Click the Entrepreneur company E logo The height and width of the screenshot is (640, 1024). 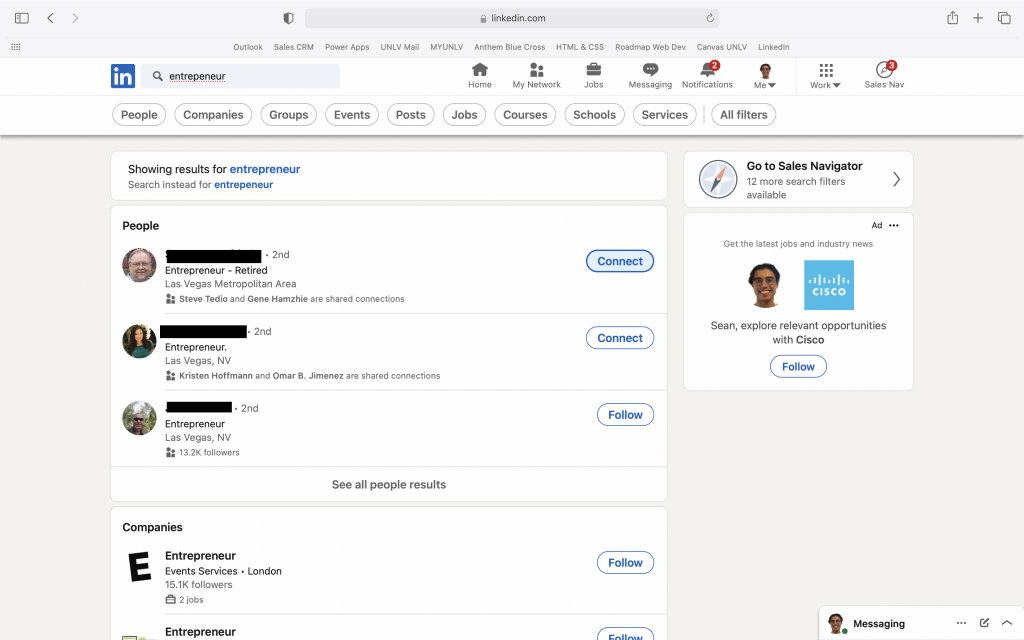[140, 566]
